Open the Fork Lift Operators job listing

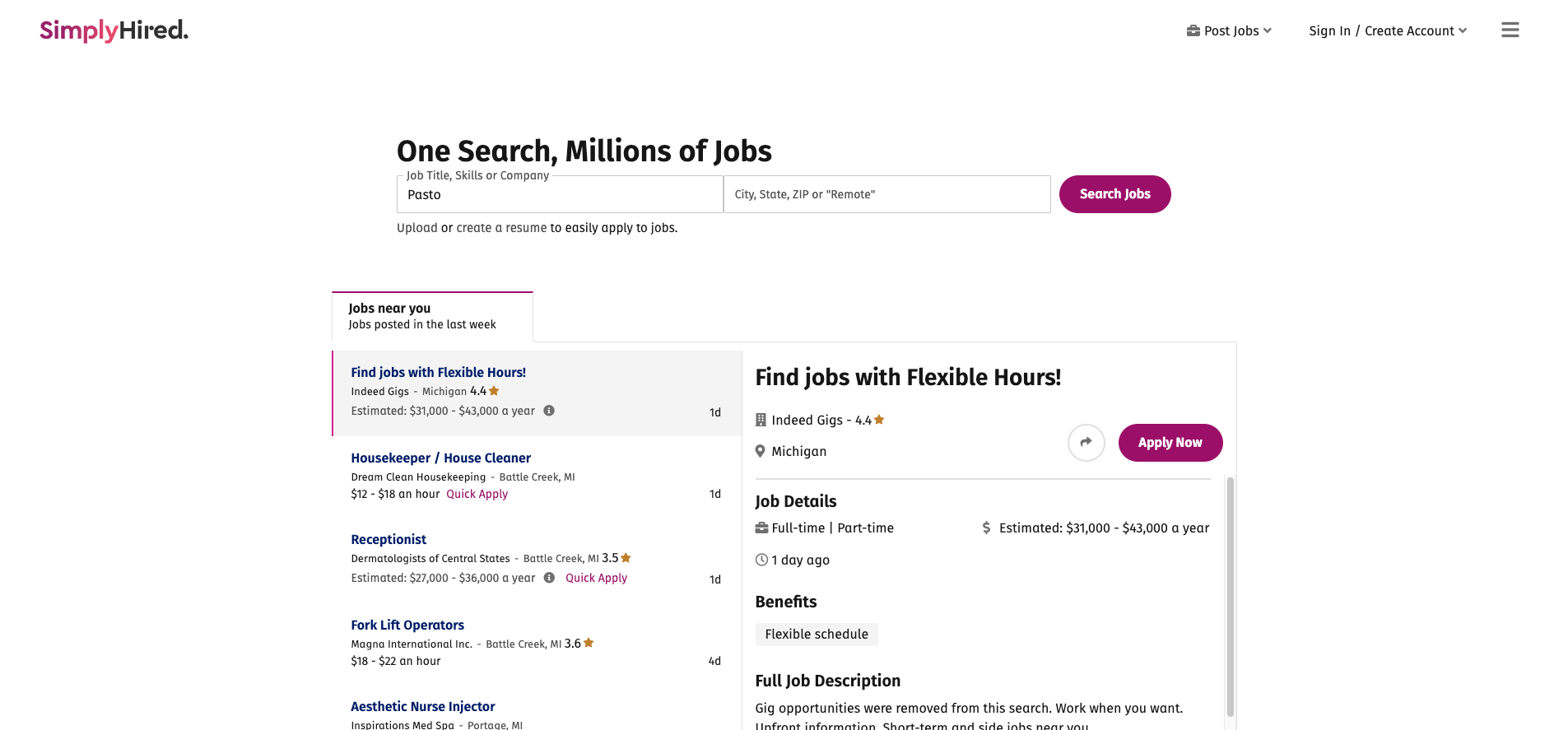click(407, 625)
